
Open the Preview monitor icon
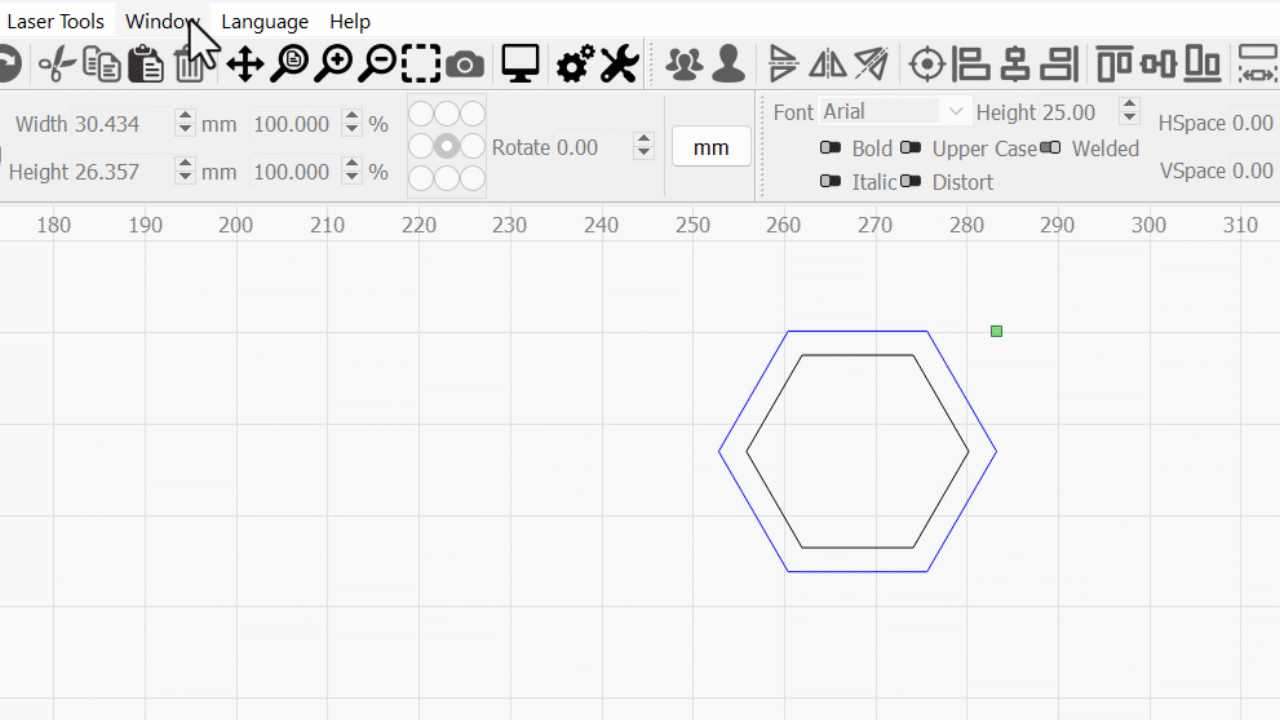(520, 64)
